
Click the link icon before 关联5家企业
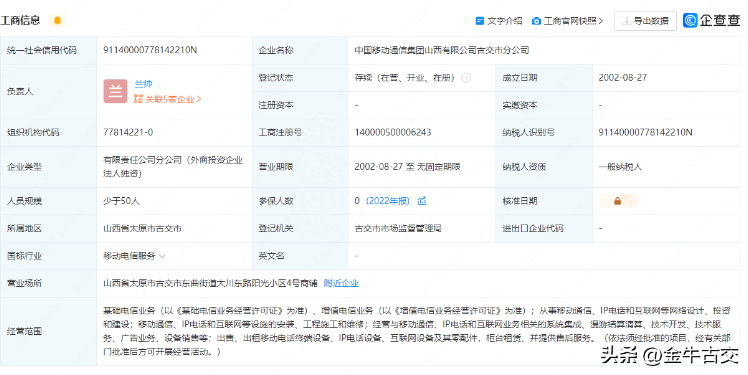click(x=138, y=99)
